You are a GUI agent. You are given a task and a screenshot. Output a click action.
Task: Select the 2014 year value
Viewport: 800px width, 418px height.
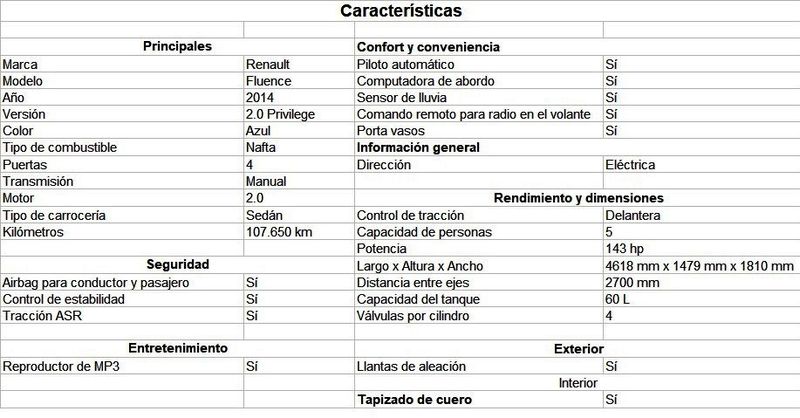(x=260, y=98)
